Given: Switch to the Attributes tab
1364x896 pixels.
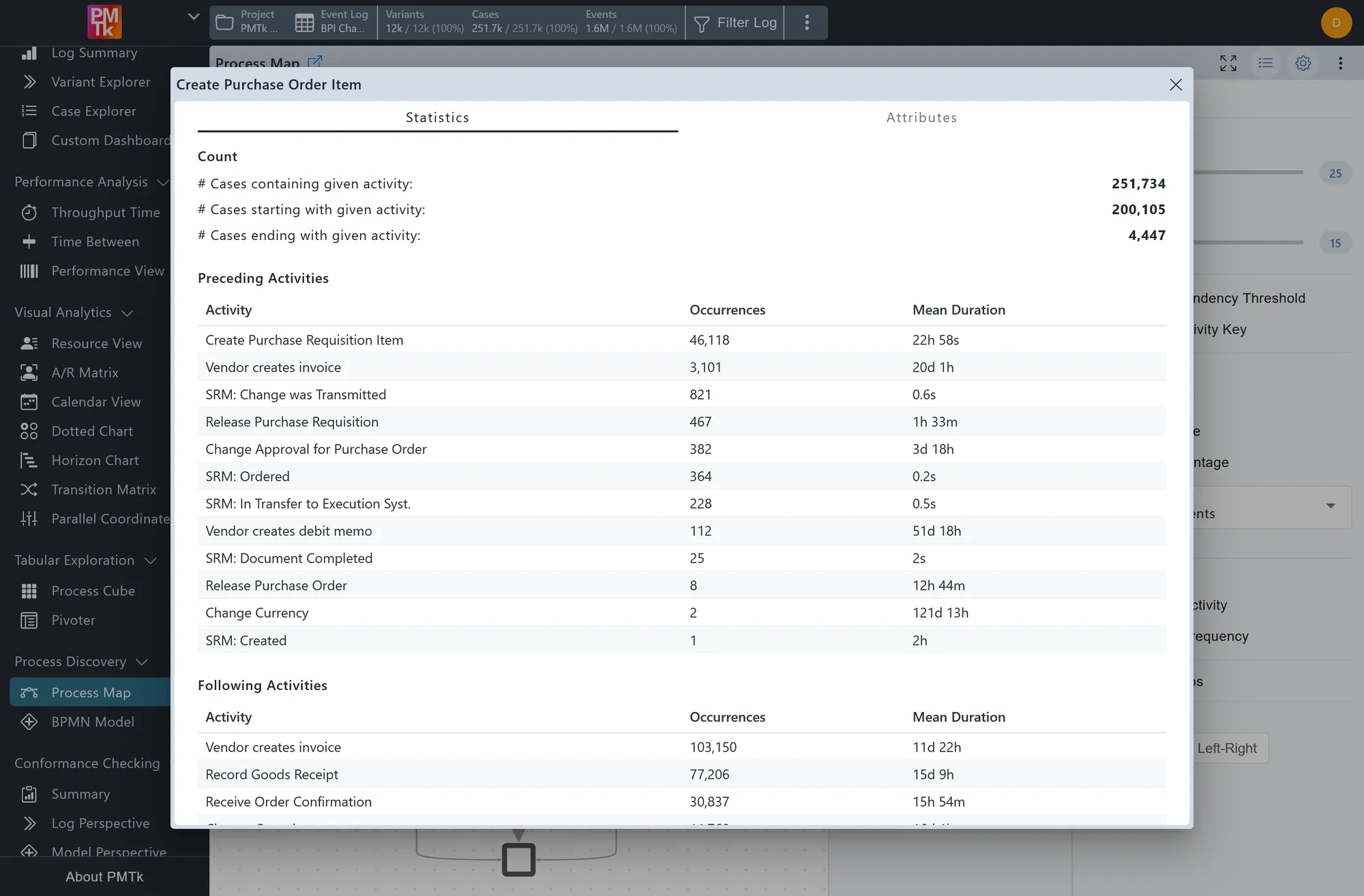Looking at the screenshot, I should point(921,117).
